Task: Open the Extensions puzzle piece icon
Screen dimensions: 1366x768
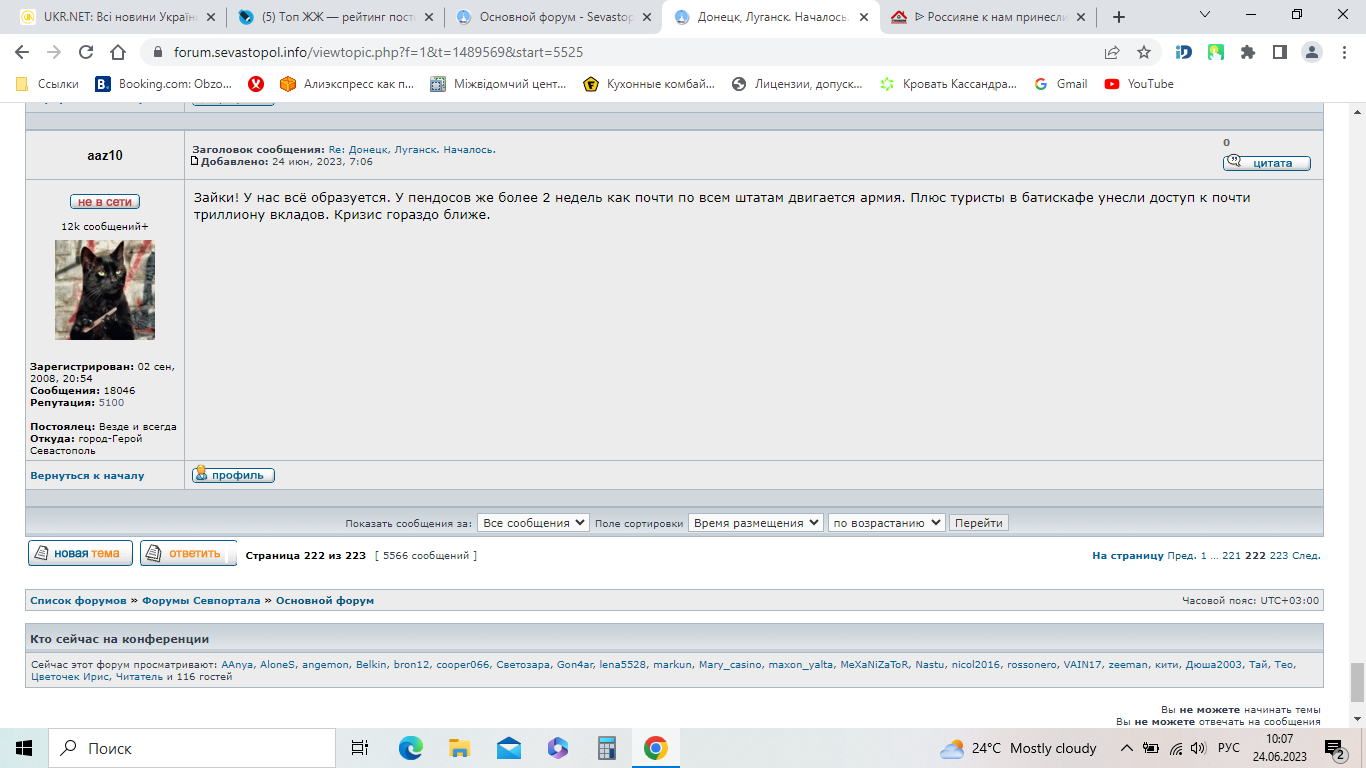Action: pos(1247,52)
